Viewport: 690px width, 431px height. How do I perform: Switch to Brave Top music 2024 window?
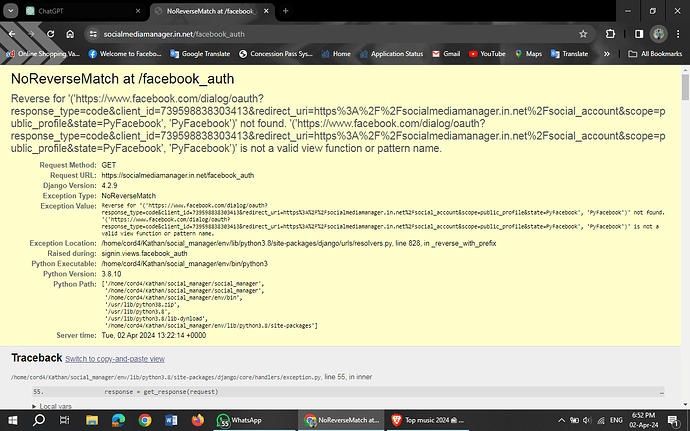428,420
